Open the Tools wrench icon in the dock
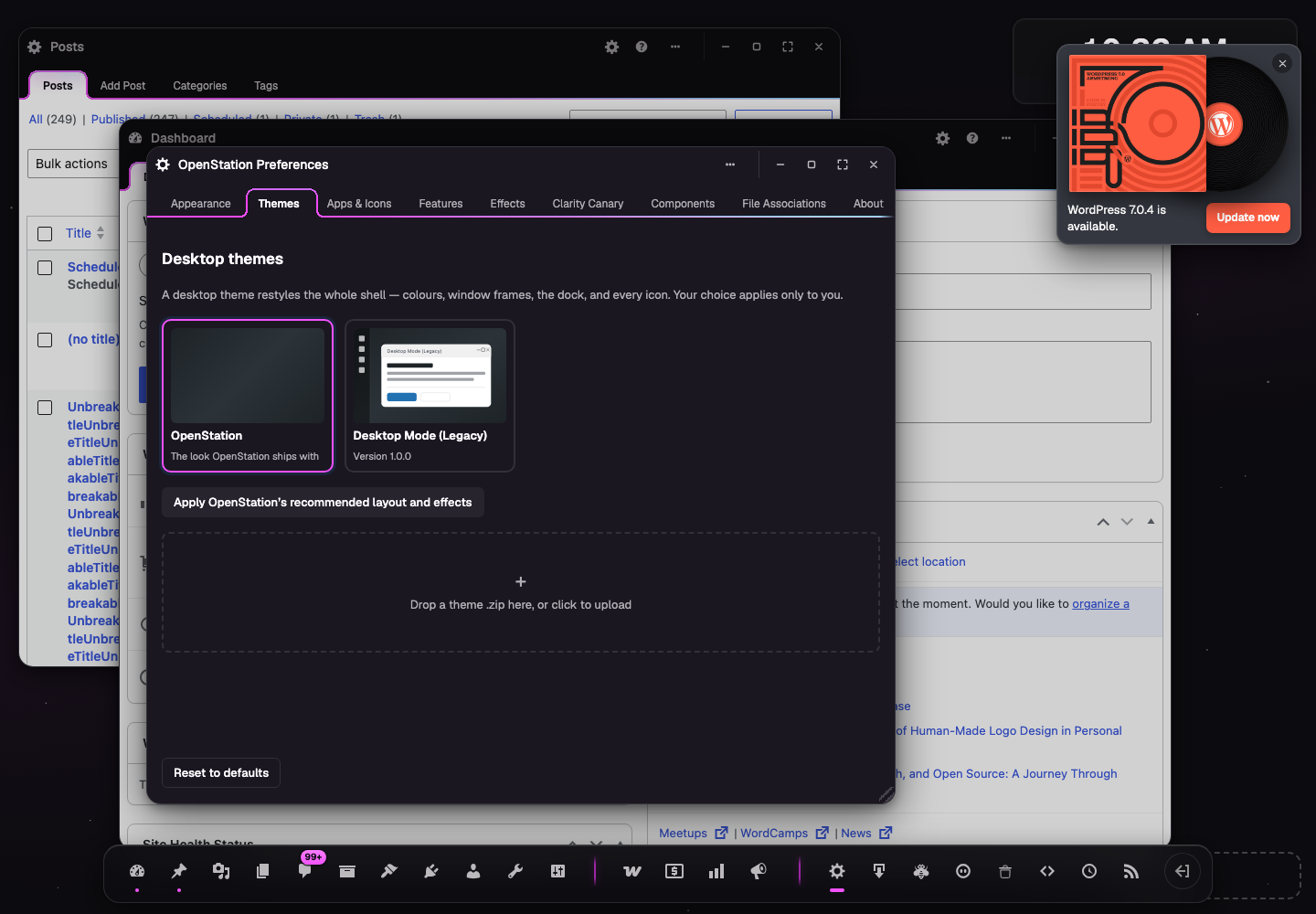 (x=515, y=871)
